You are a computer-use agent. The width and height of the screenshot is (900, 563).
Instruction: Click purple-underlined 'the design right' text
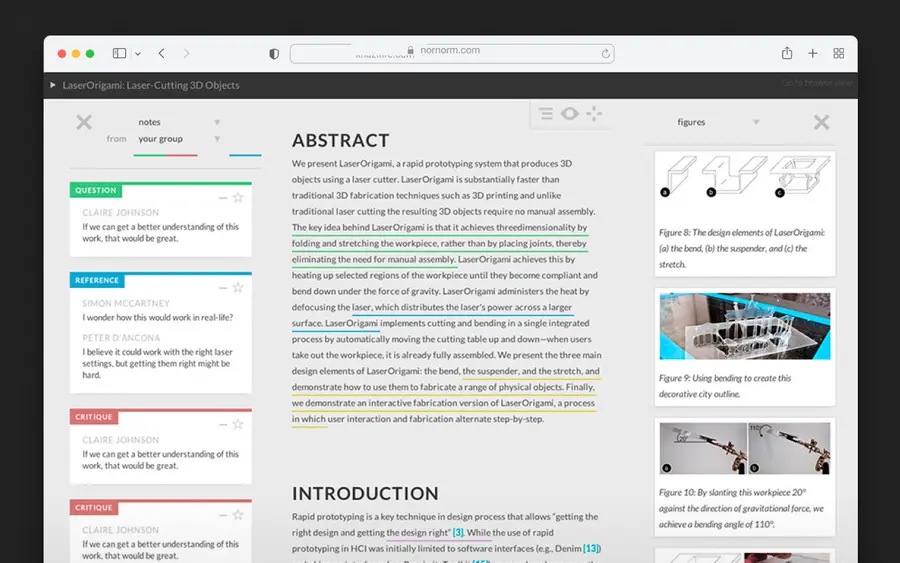(418, 533)
